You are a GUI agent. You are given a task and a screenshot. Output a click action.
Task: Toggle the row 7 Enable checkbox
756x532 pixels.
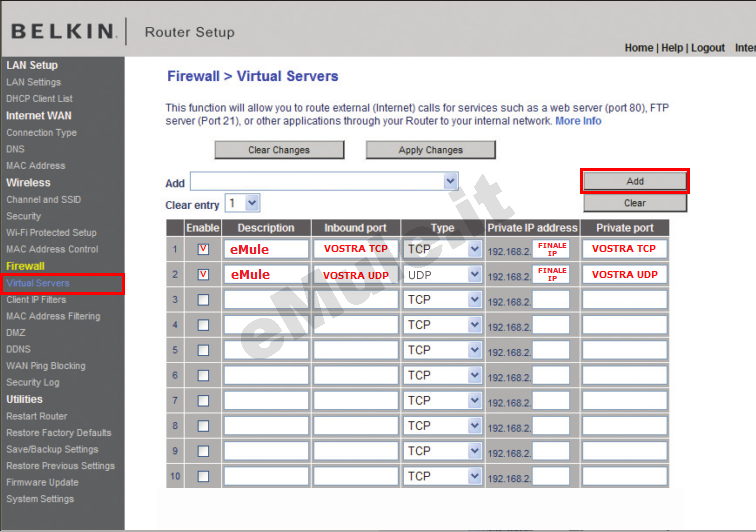pyautogui.click(x=203, y=400)
